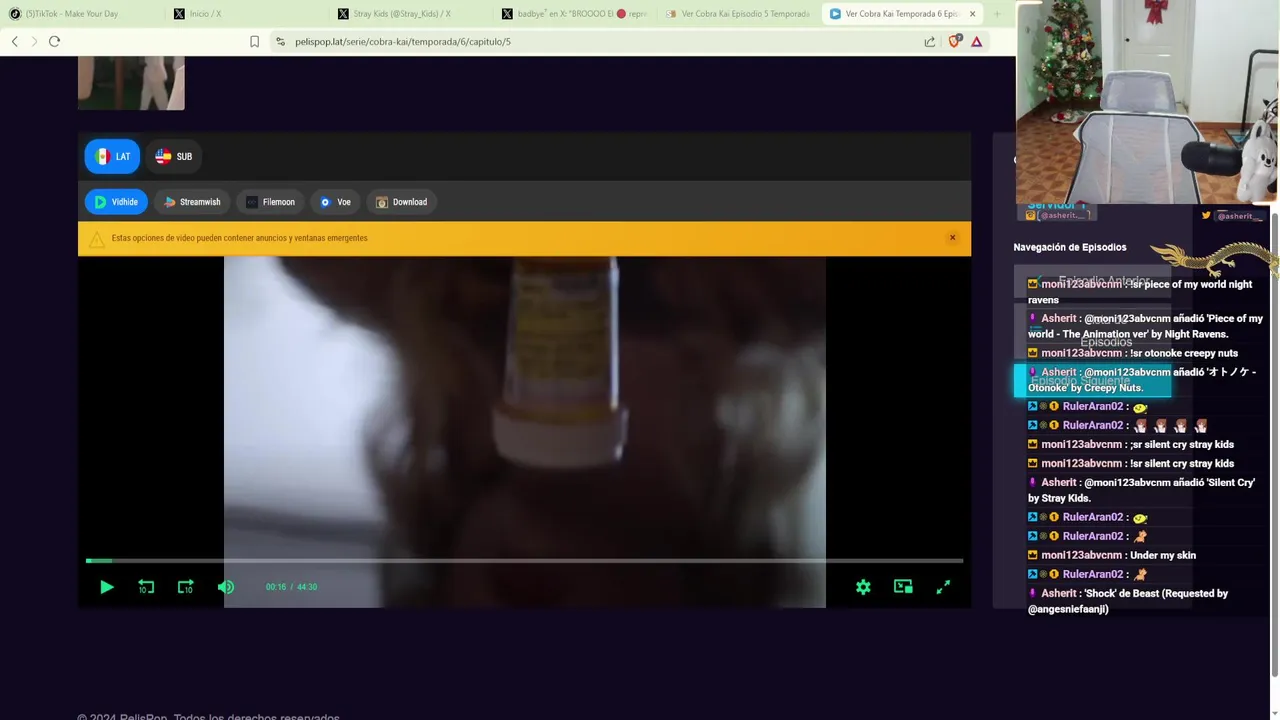Click the 00:16 / 44:30 time display
Screen dimensions: 1280x720
[x=291, y=587]
